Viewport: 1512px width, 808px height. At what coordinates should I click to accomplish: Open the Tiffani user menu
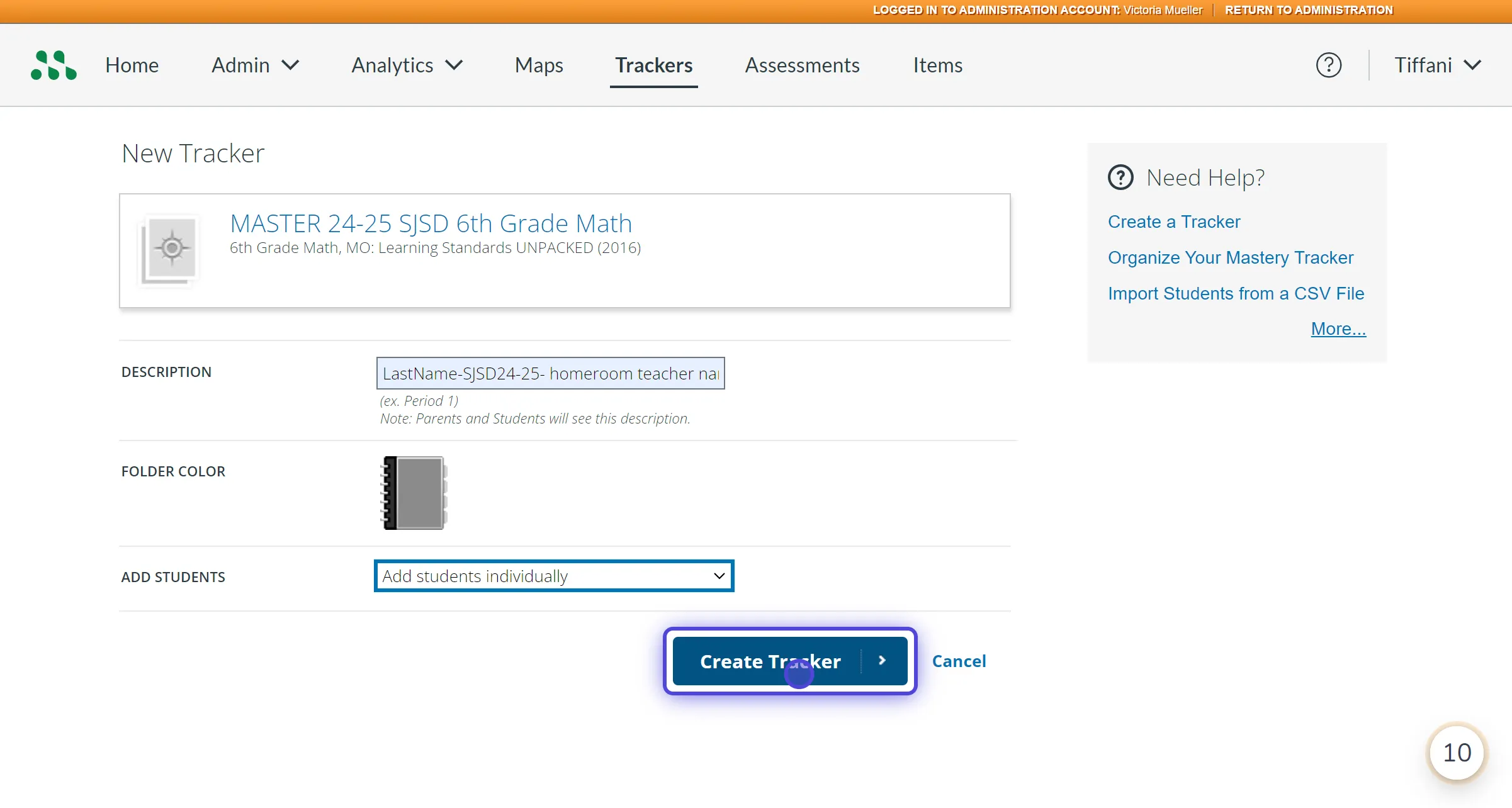(1438, 65)
